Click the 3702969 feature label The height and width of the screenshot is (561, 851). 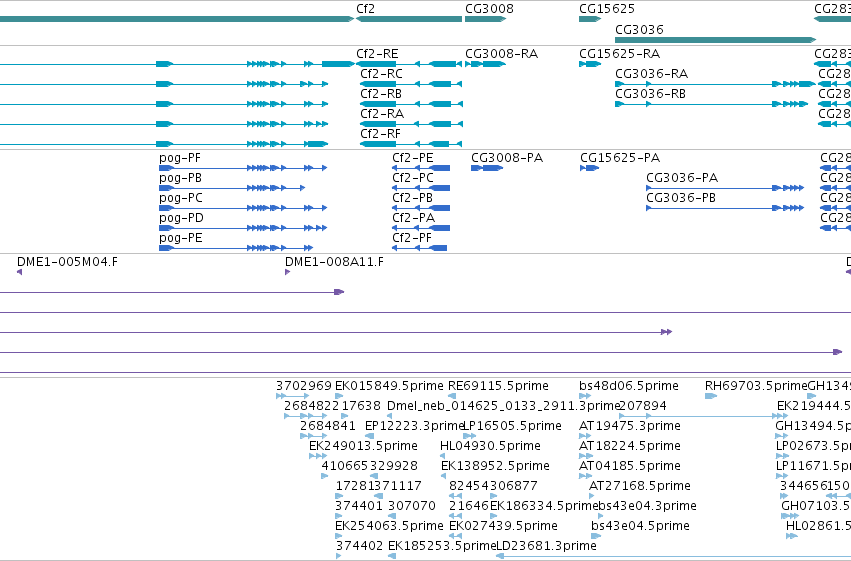coord(304,386)
